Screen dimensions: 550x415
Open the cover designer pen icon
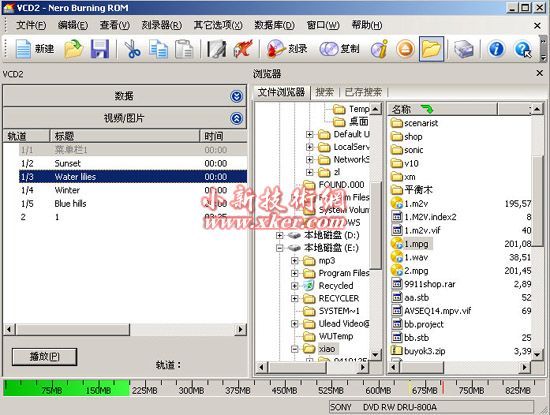216,49
